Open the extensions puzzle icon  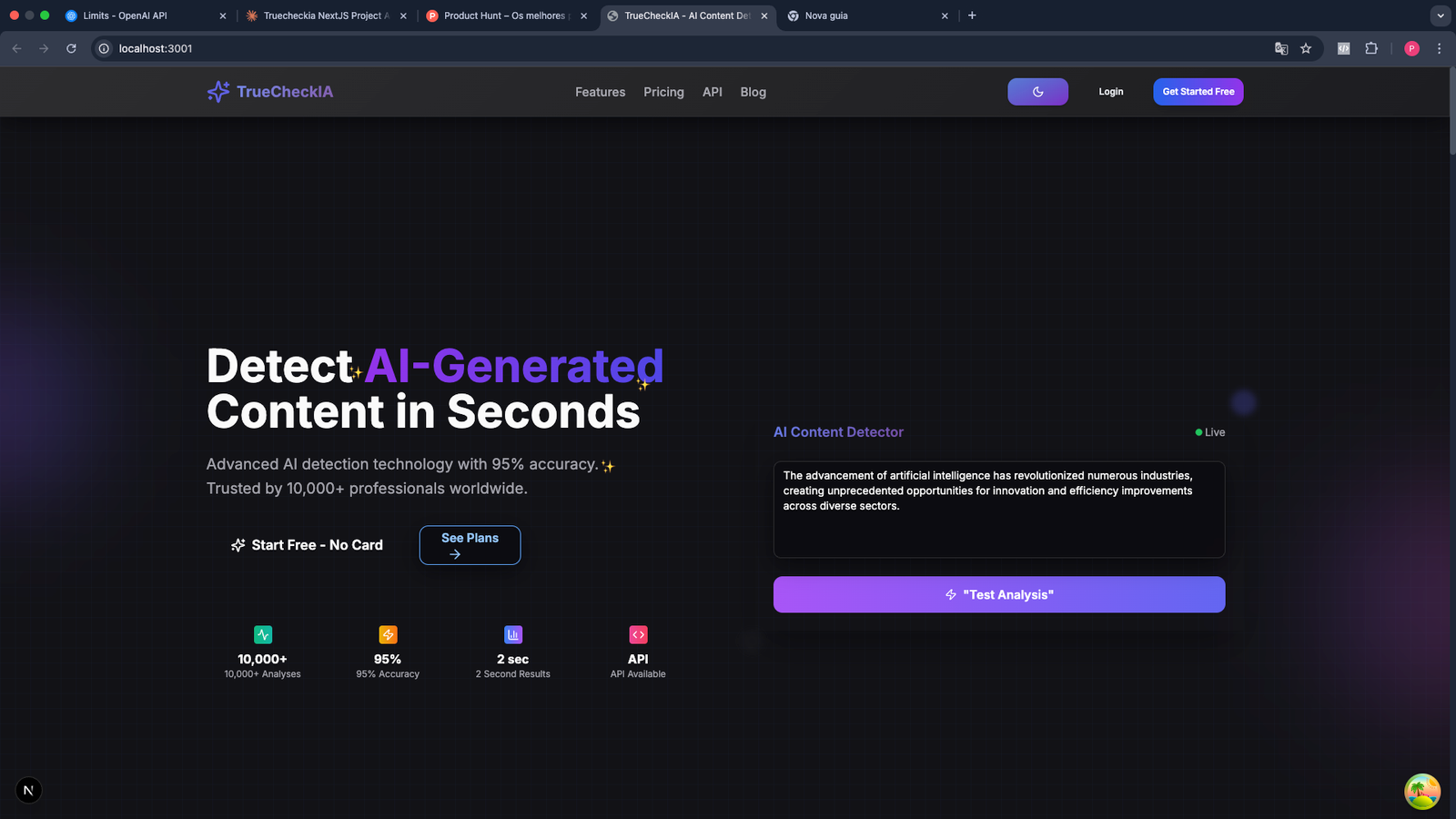click(x=1371, y=48)
